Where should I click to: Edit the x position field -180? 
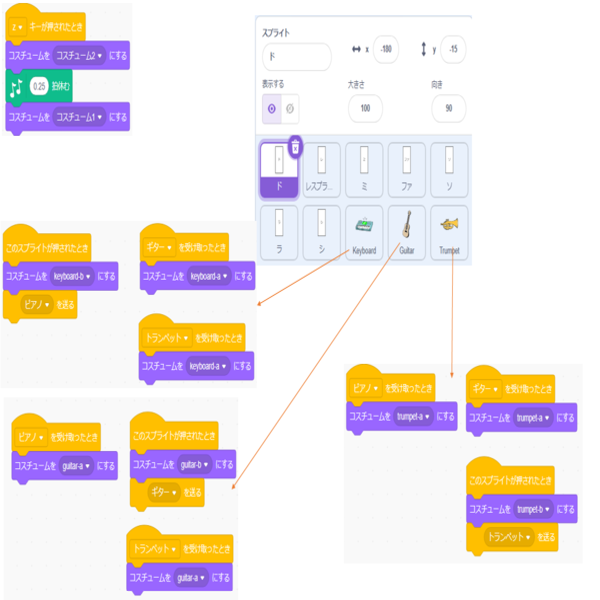click(386, 49)
